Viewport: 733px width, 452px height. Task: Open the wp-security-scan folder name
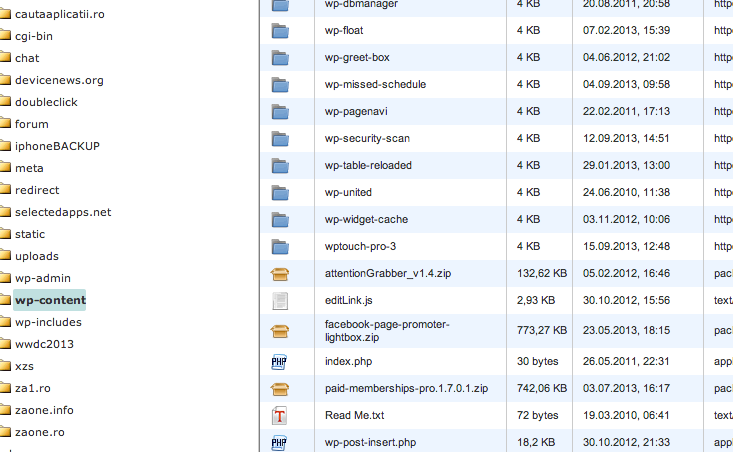pos(367,138)
